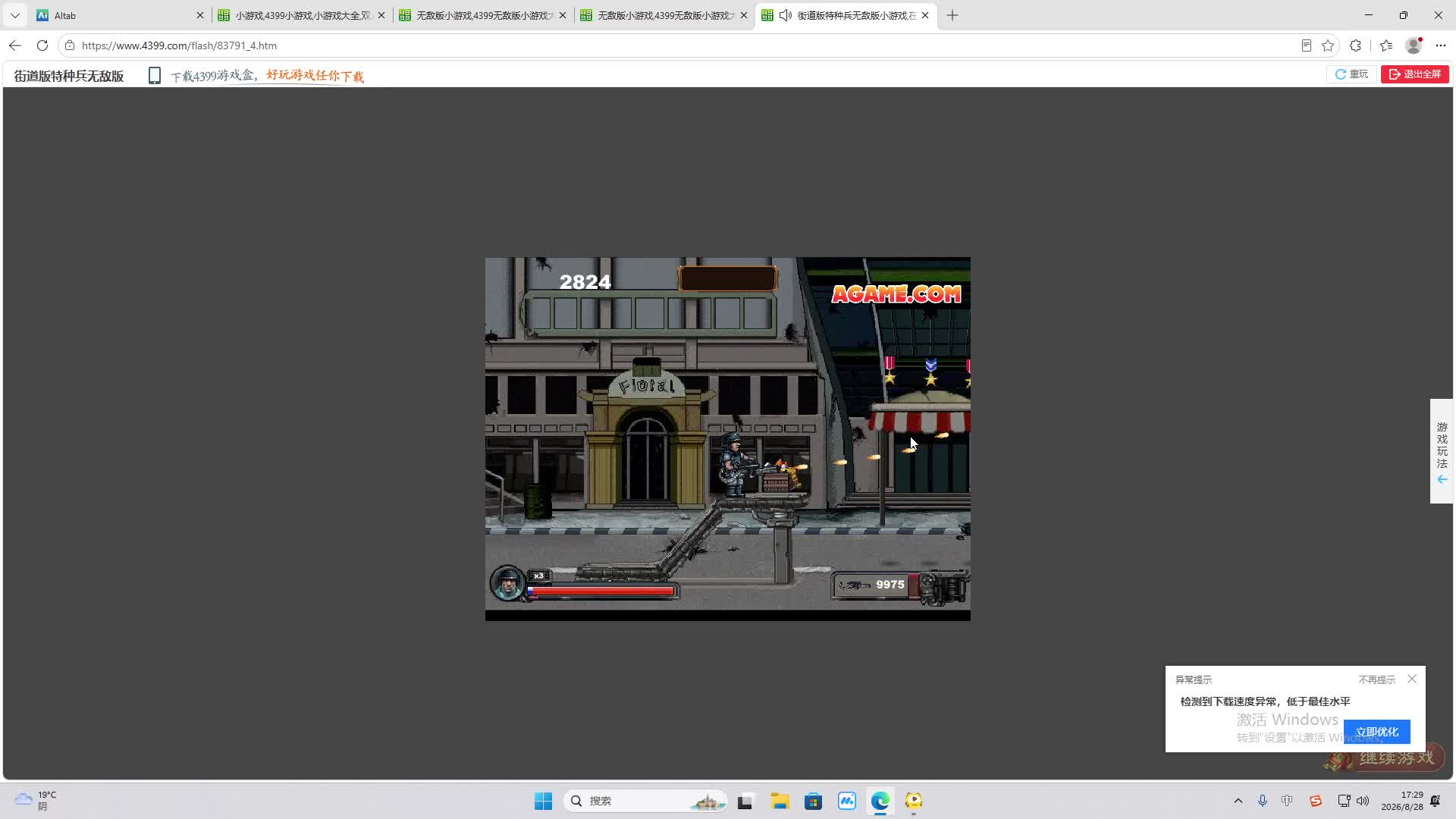Click 不再提示 in the warning popup

(x=1376, y=679)
